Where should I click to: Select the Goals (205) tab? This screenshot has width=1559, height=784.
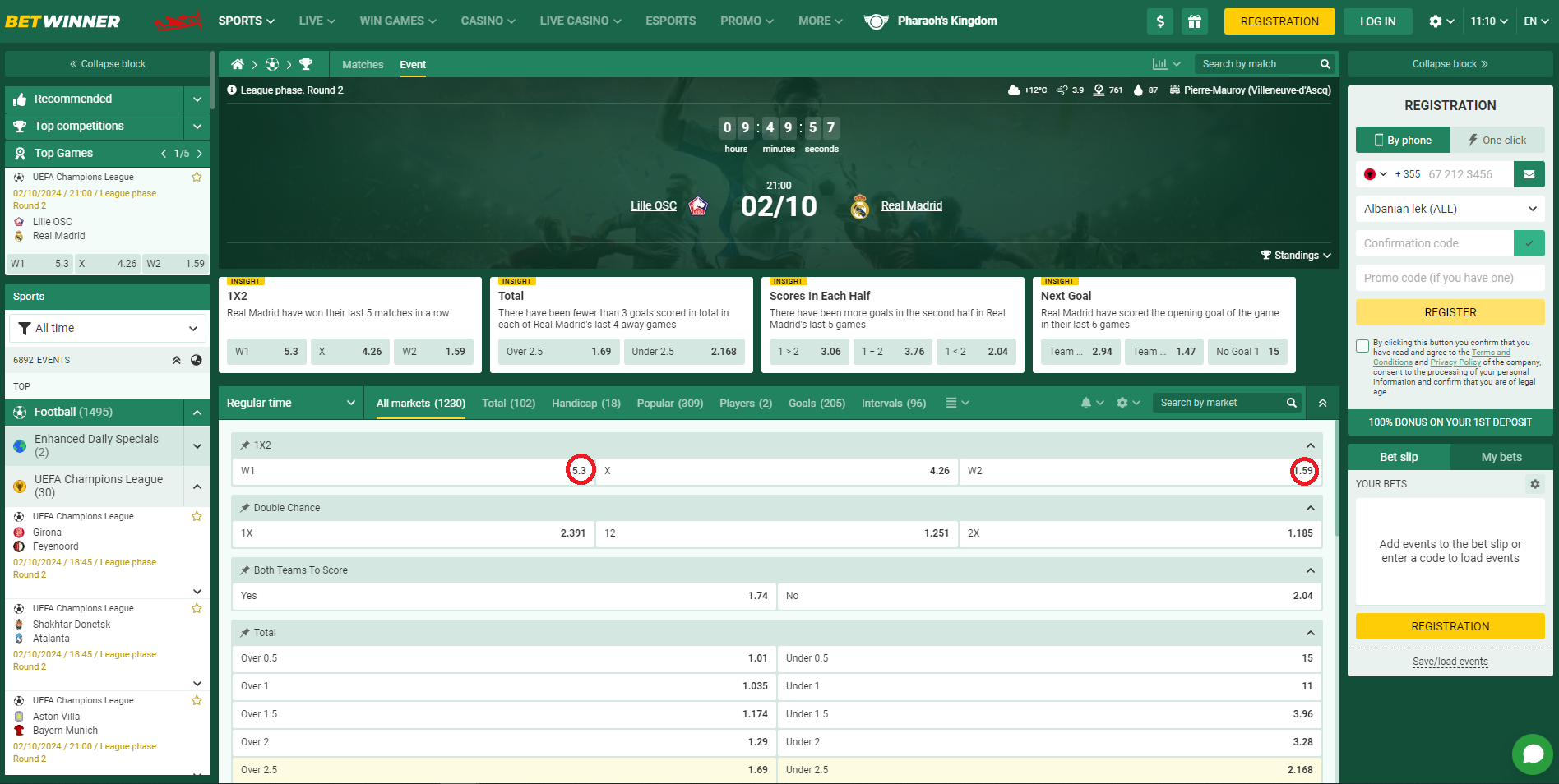point(817,403)
